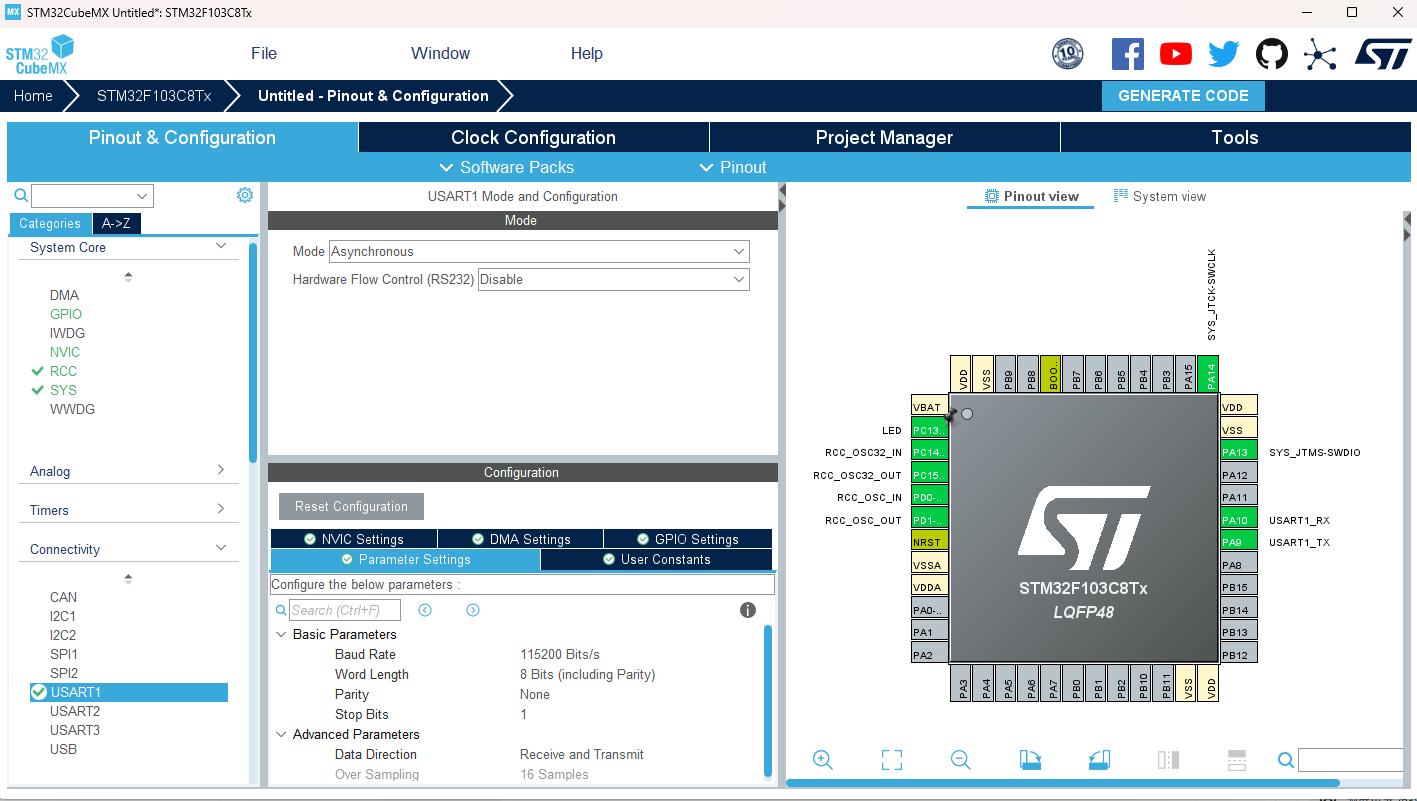The width and height of the screenshot is (1417, 801).
Task: Click the pin search magnifier icon
Action: click(x=1286, y=761)
